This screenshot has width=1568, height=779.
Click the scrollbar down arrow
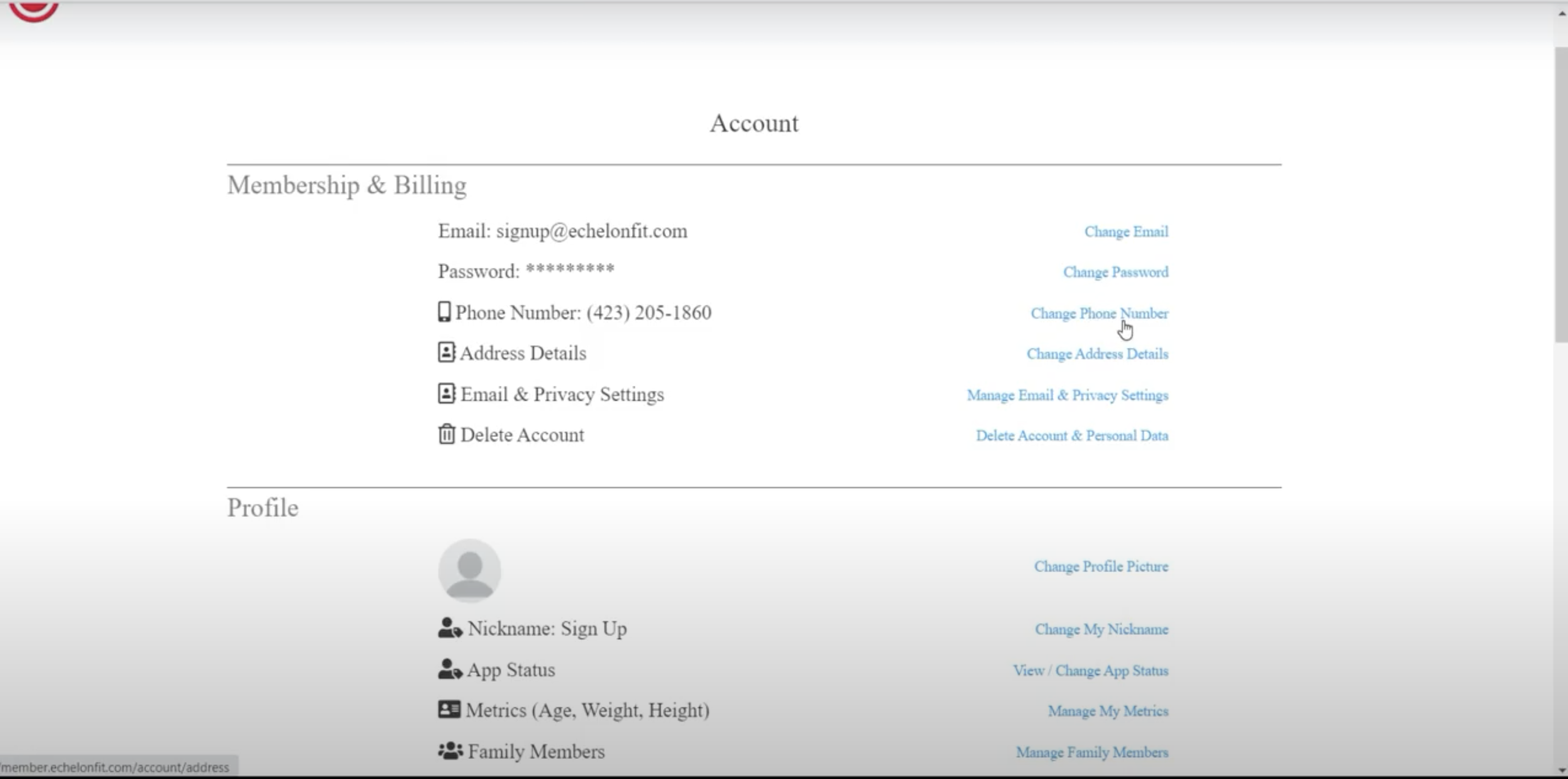(x=1561, y=770)
